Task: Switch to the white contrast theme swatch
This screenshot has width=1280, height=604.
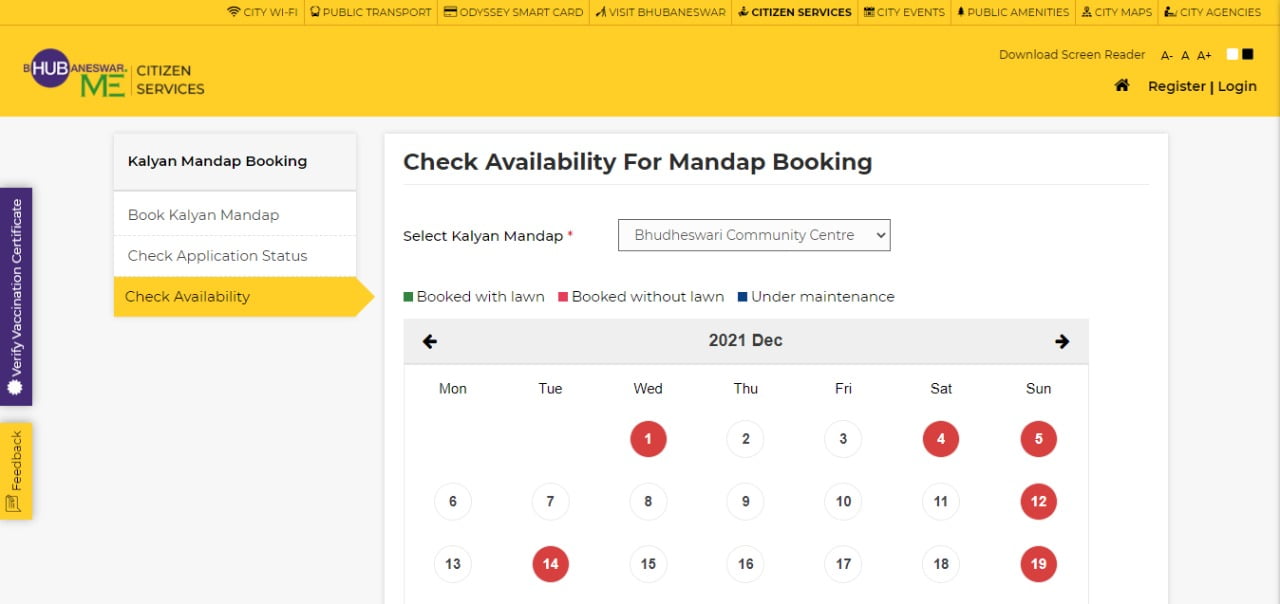Action: click(x=1232, y=54)
